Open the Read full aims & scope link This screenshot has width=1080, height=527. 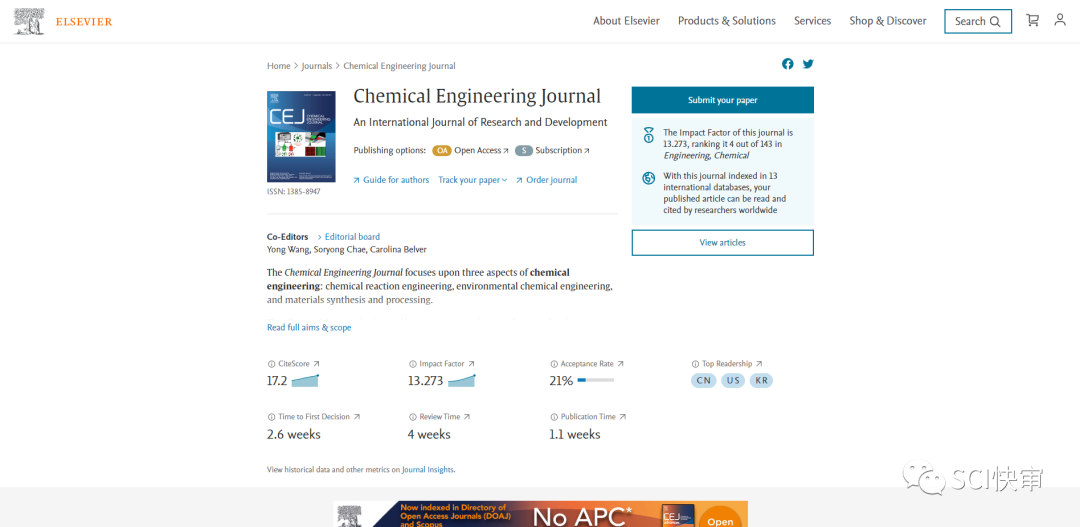point(309,328)
